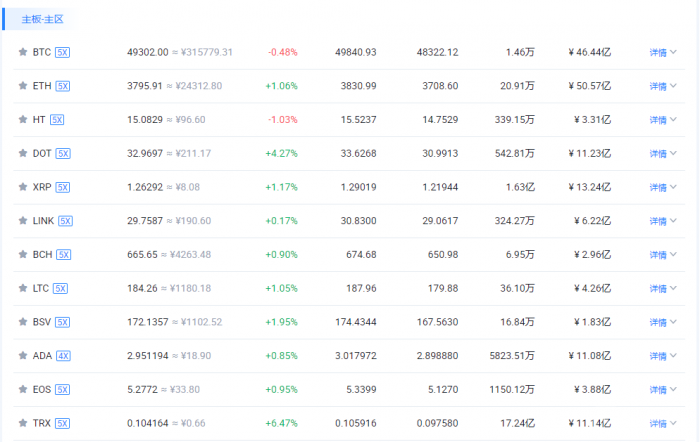
Task: Open the LINK coin name
Action: click(43, 221)
